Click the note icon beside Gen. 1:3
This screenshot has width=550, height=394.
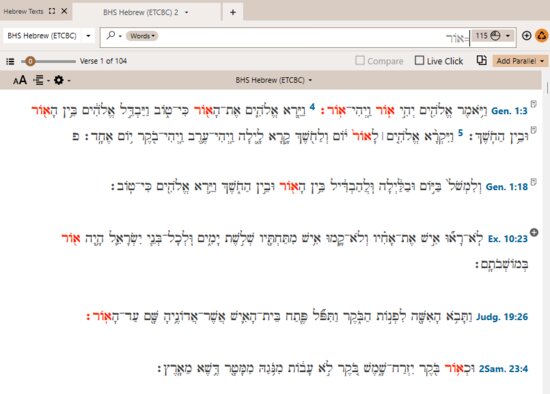pos(534,104)
